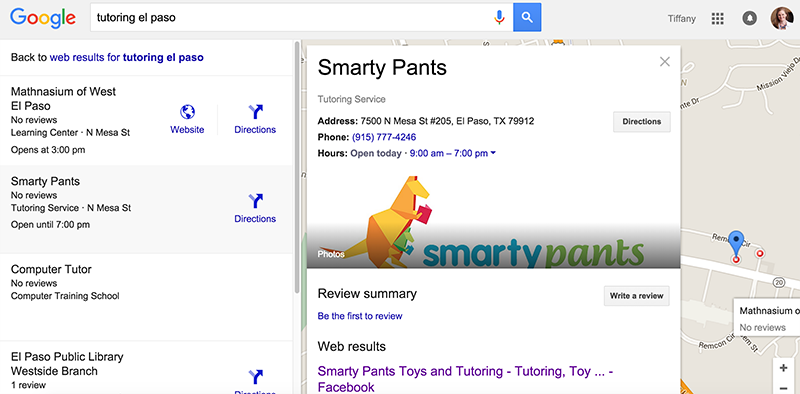Click the address 7500 N Mesa St #205
The image size is (800, 394).
(x=447, y=121)
